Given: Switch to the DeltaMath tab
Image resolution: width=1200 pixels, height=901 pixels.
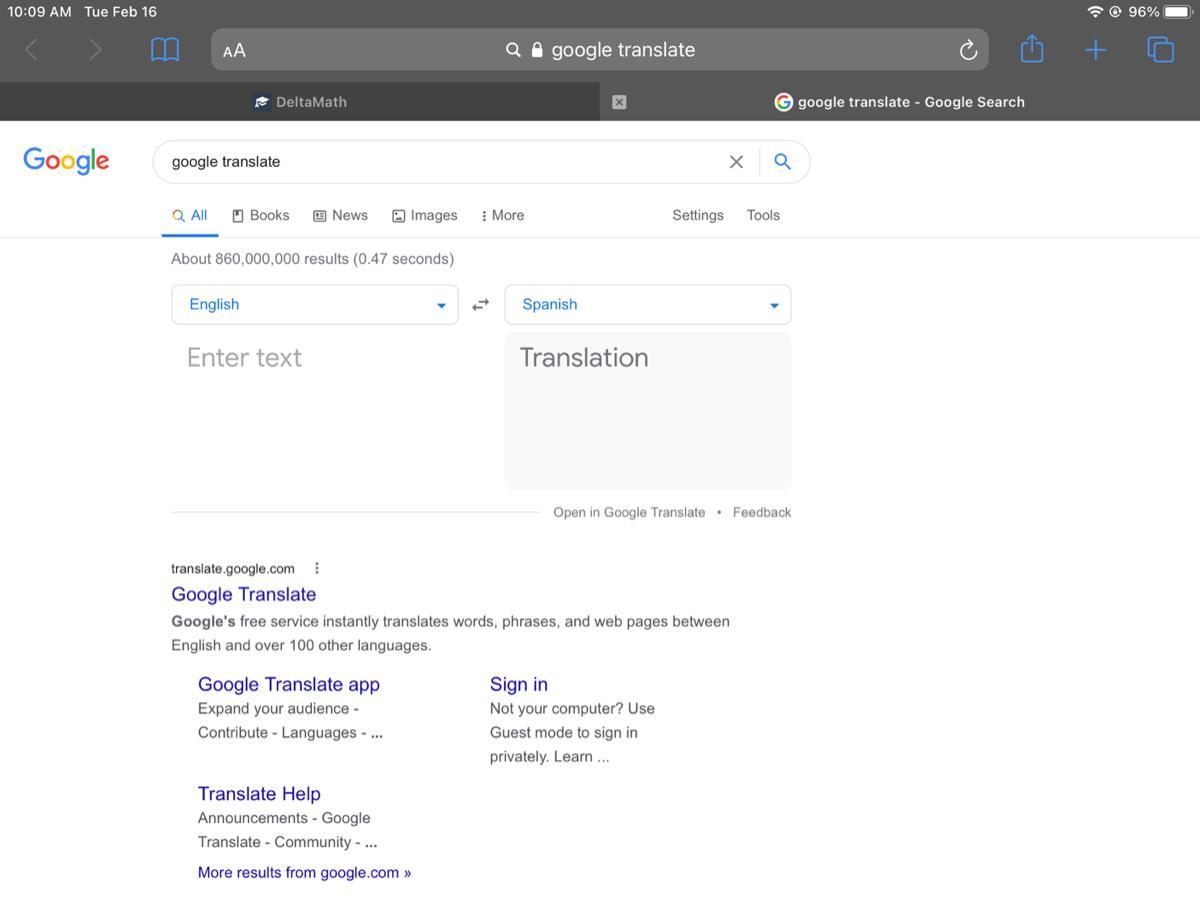Looking at the screenshot, I should coord(300,102).
